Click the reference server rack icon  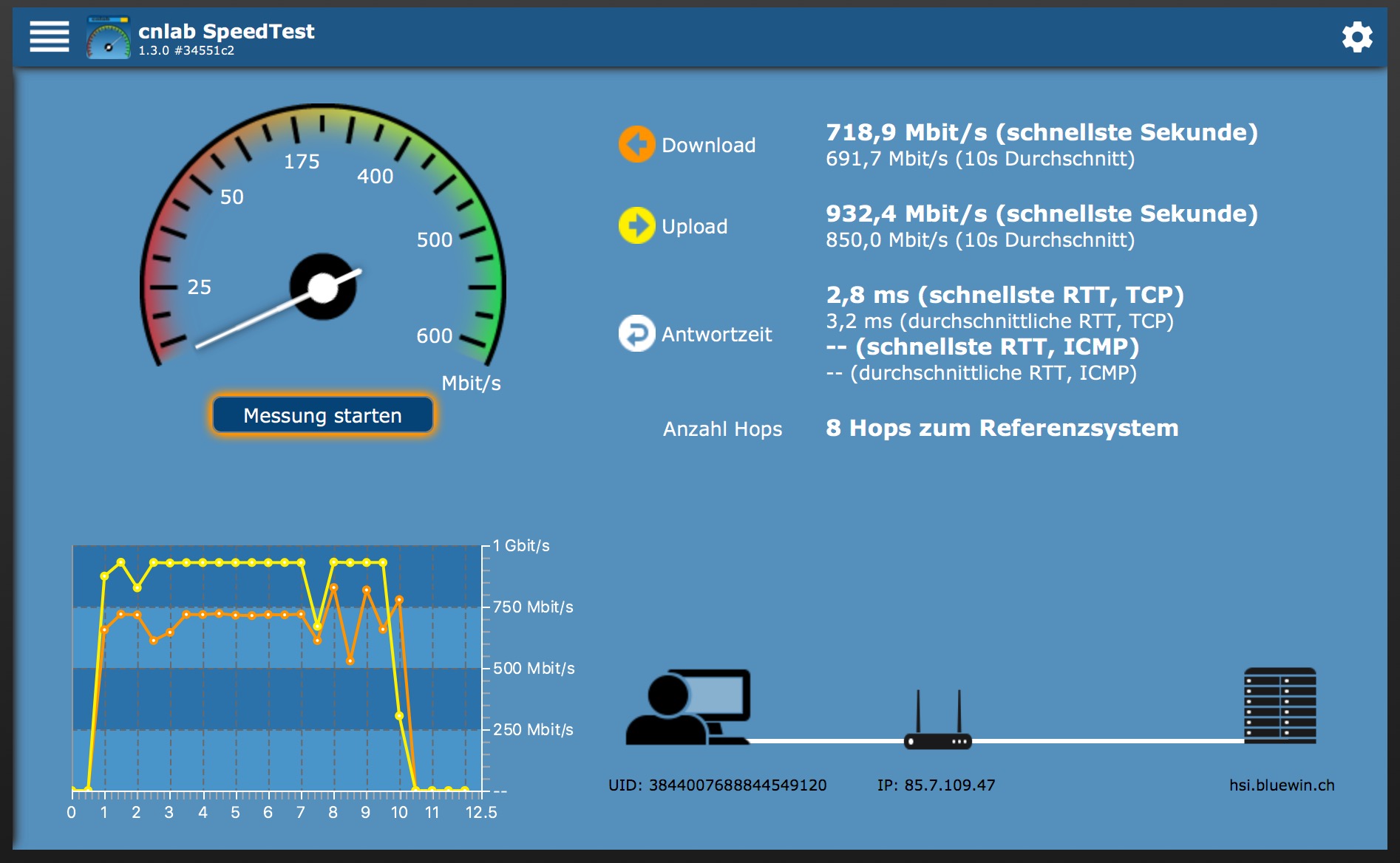click(x=1280, y=705)
